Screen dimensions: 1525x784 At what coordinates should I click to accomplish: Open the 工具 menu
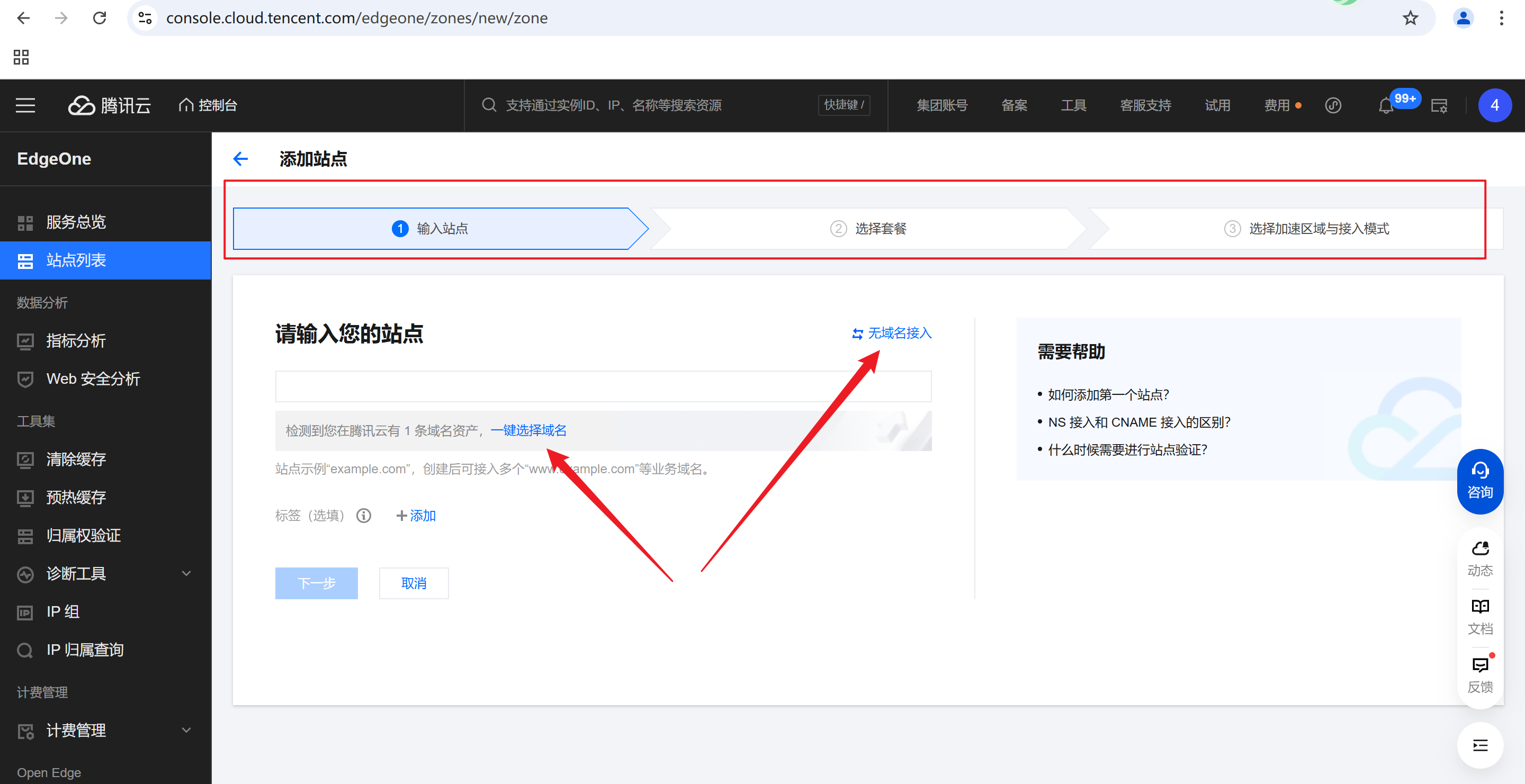[x=1073, y=105]
